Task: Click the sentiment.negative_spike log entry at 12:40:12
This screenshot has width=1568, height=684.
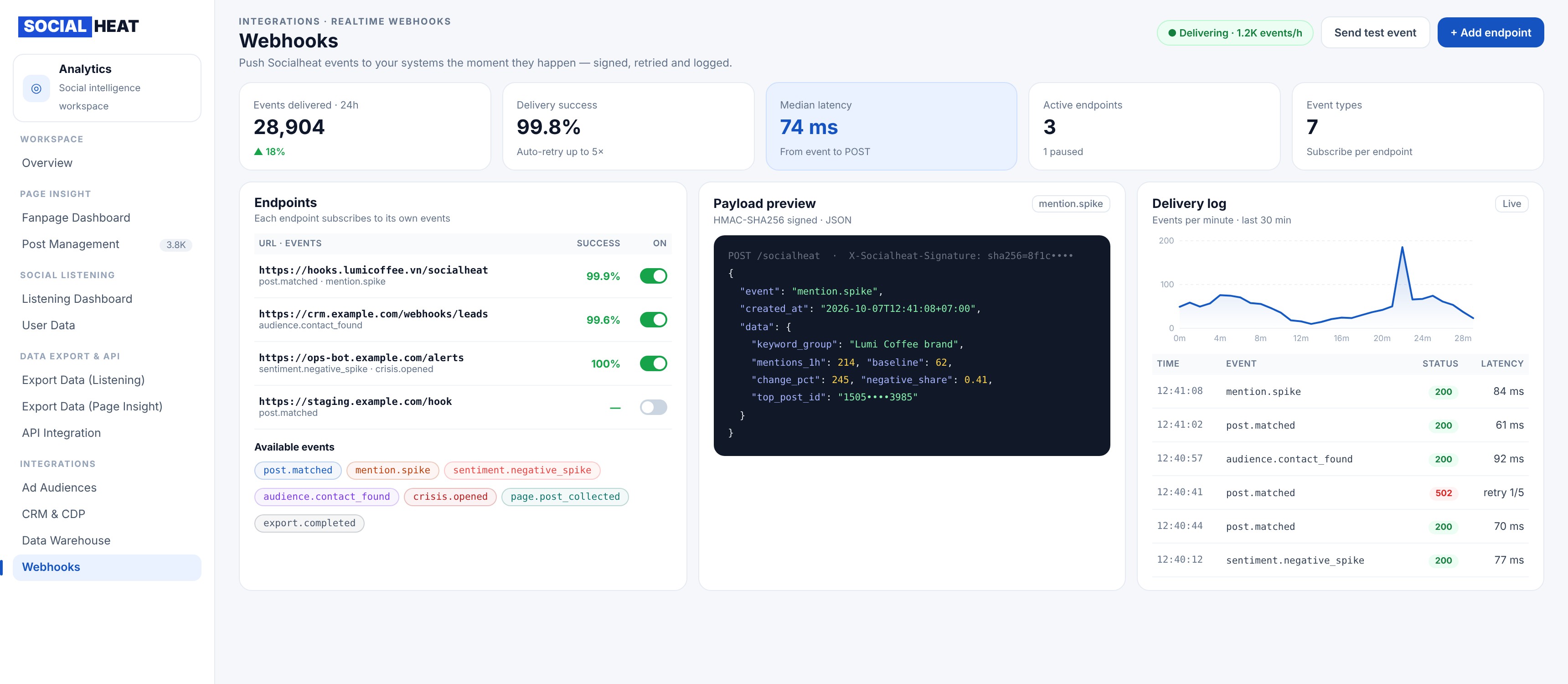Action: (x=1340, y=560)
